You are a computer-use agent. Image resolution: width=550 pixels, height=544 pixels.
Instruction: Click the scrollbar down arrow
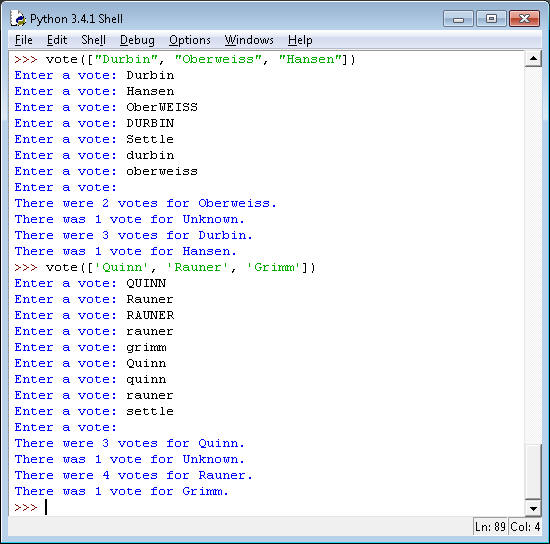pyautogui.click(x=533, y=508)
